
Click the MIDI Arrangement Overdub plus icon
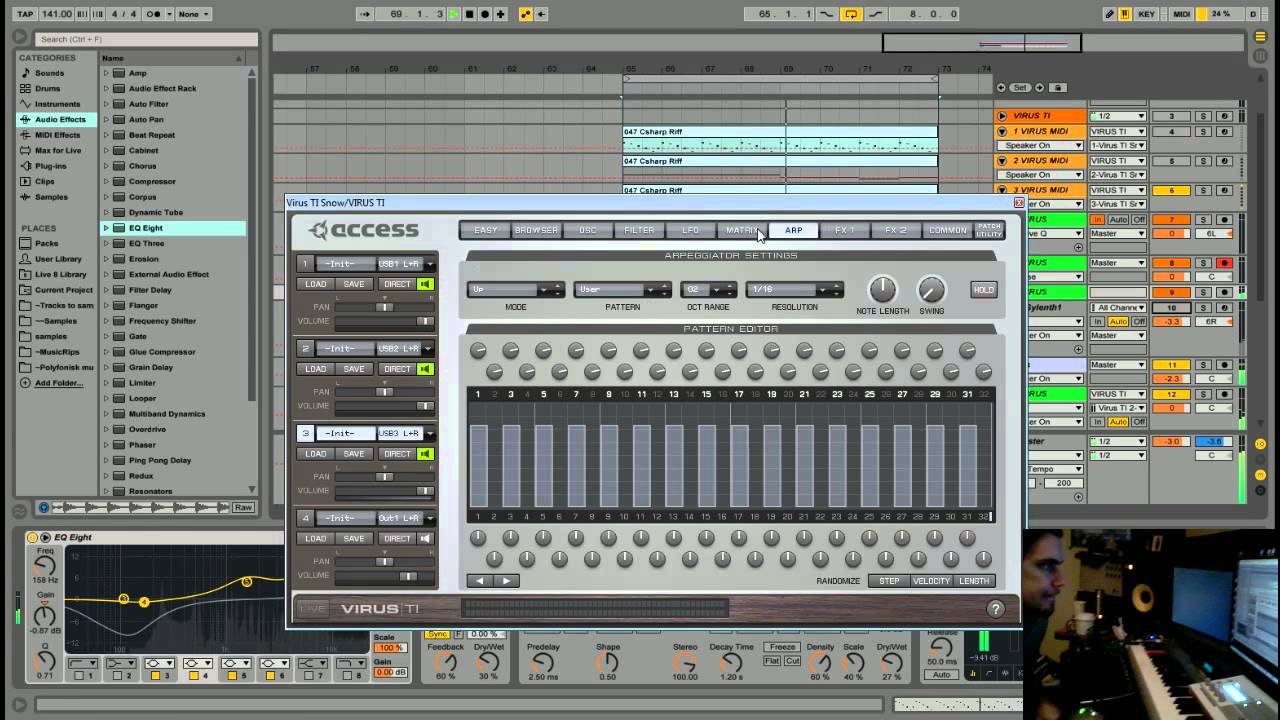[x=500, y=14]
